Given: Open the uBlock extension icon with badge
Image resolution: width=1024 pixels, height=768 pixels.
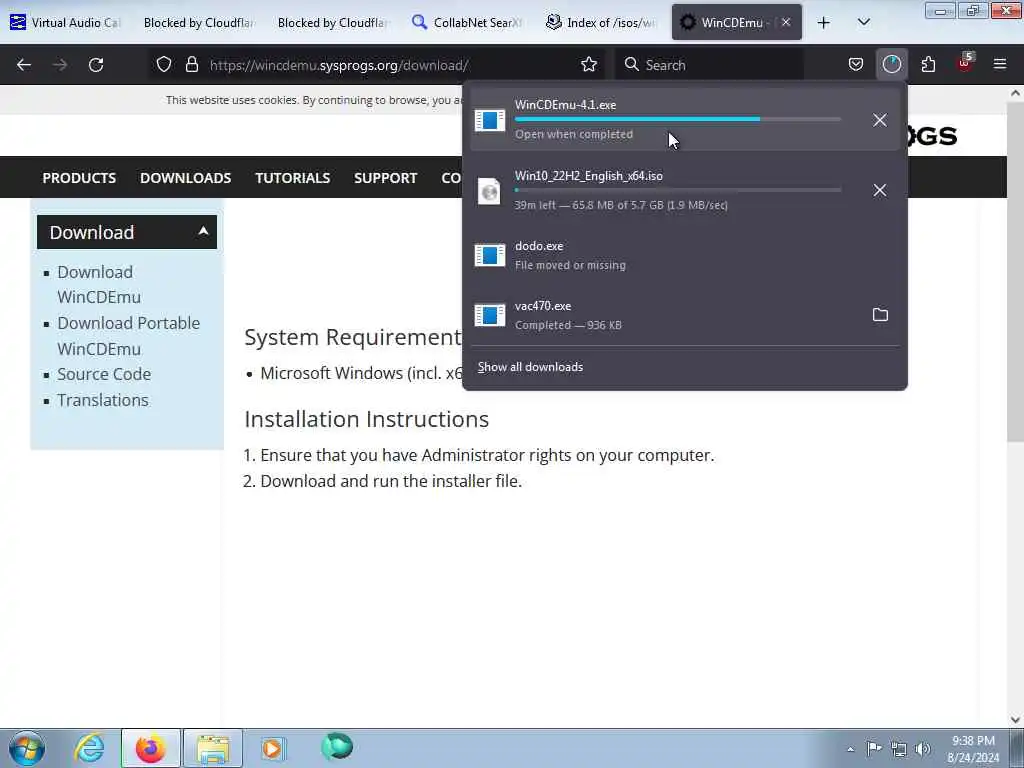Looking at the screenshot, I should [965, 63].
